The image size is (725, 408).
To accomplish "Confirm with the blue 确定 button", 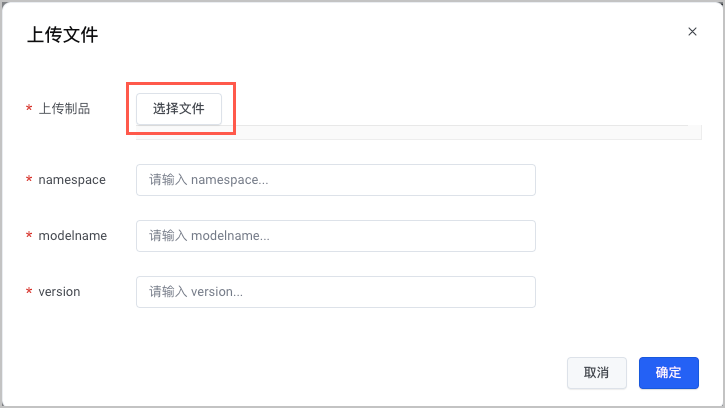I will (668, 373).
